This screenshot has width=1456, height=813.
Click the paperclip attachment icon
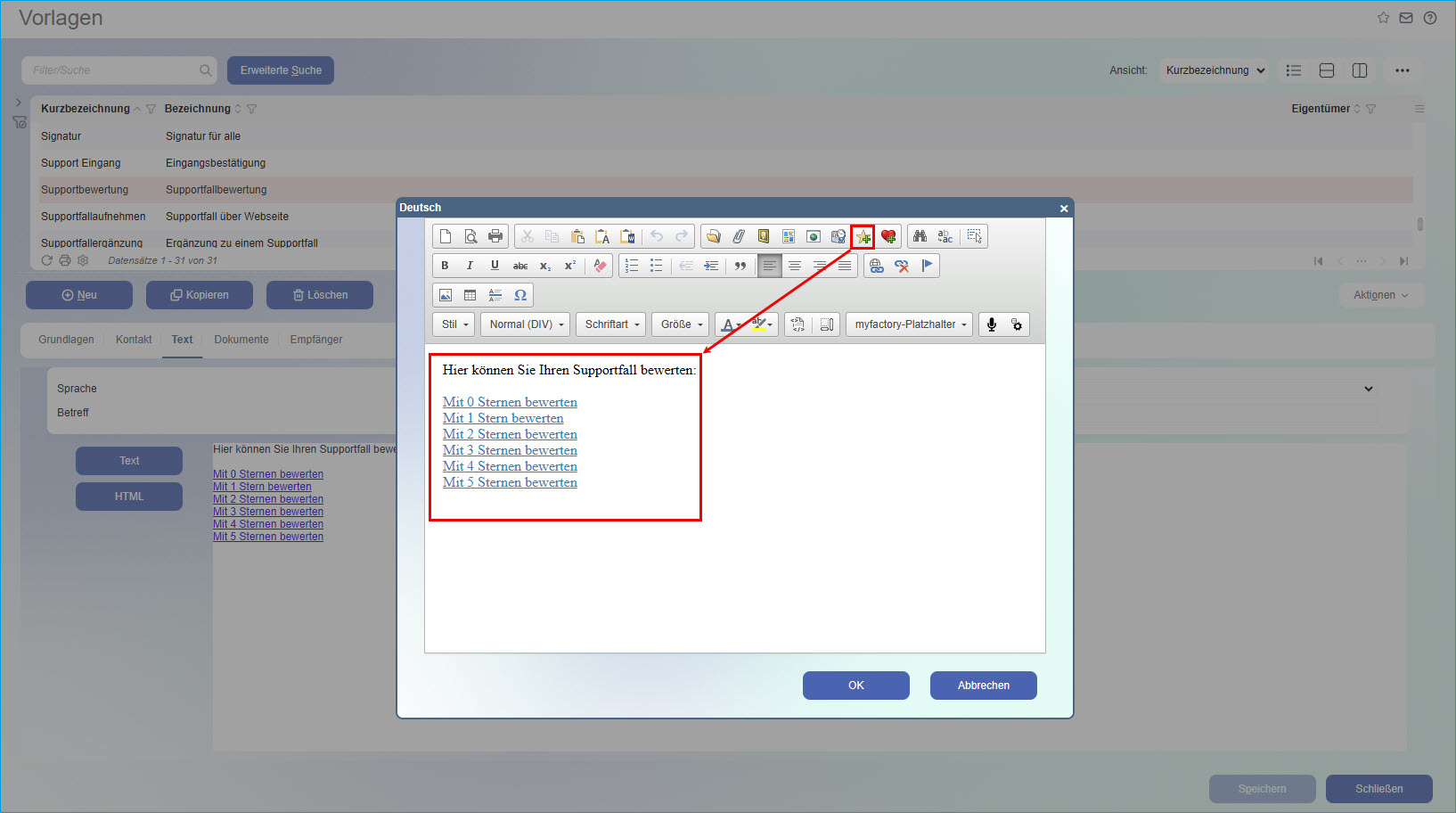(739, 236)
